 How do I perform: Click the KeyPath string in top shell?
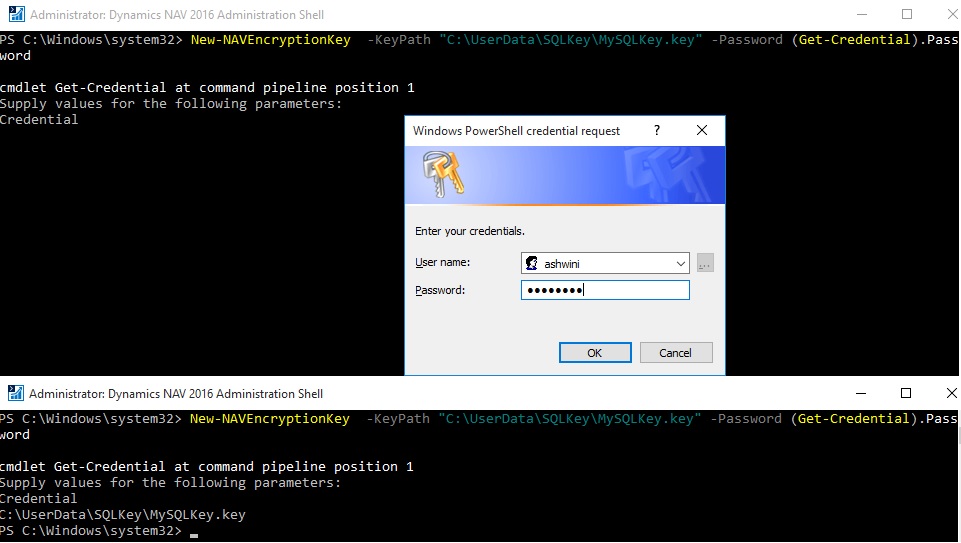pos(571,40)
